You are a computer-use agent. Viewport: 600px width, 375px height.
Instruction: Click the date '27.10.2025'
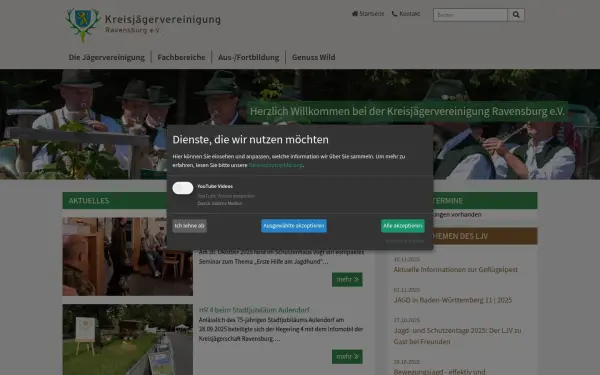pos(407,320)
